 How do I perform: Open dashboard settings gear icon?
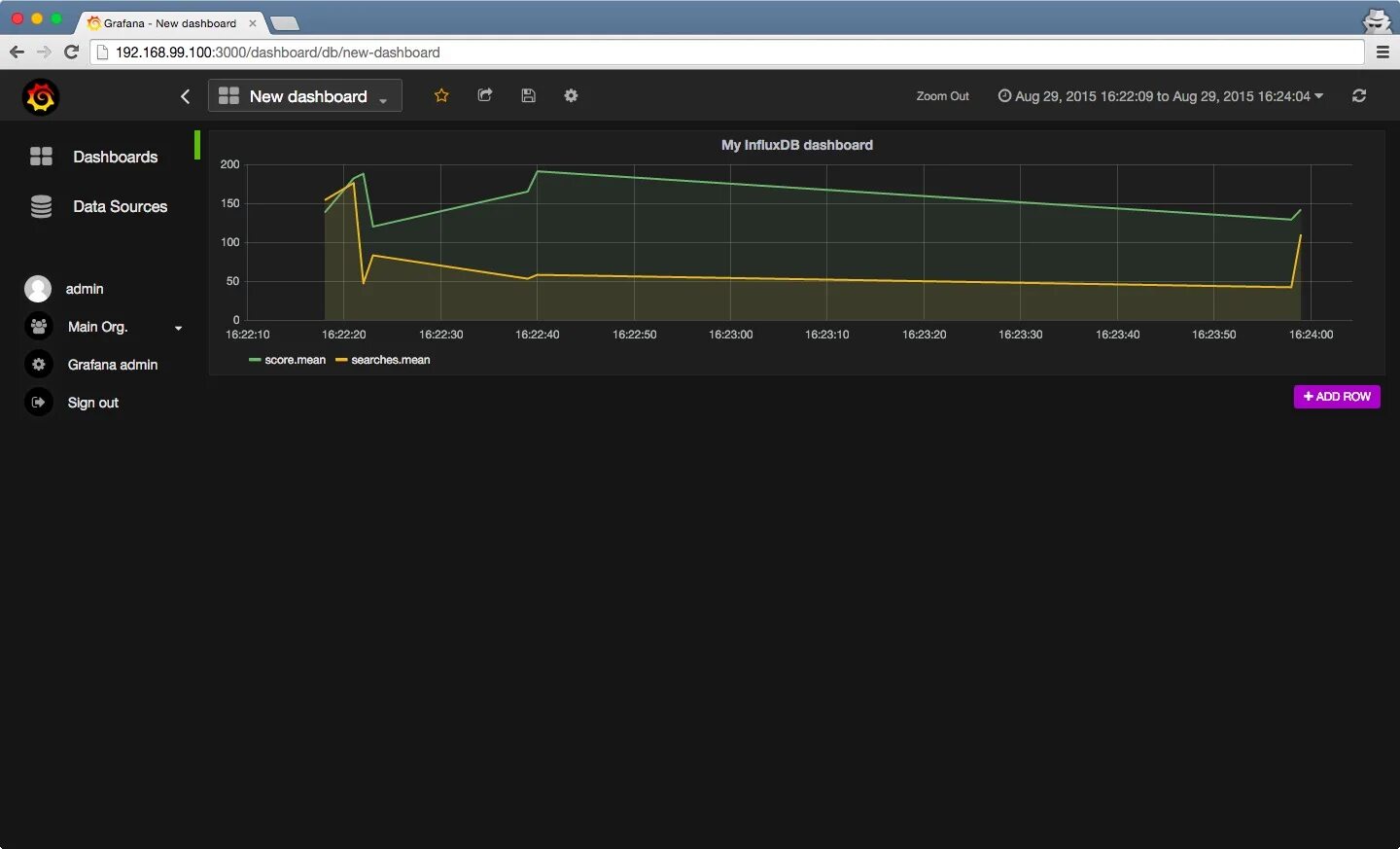pos(571,95)
